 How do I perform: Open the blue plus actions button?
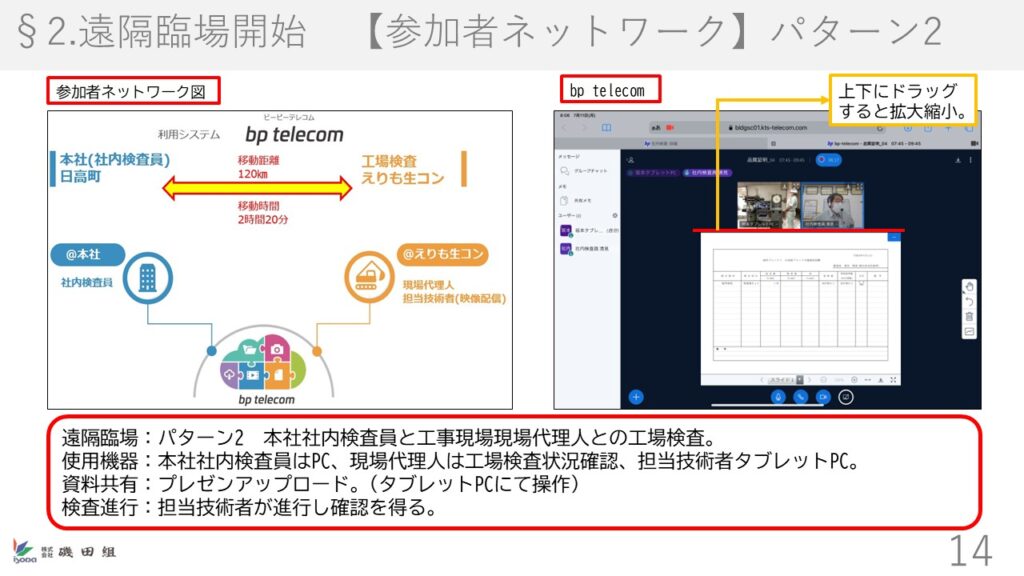coord(636,396)
